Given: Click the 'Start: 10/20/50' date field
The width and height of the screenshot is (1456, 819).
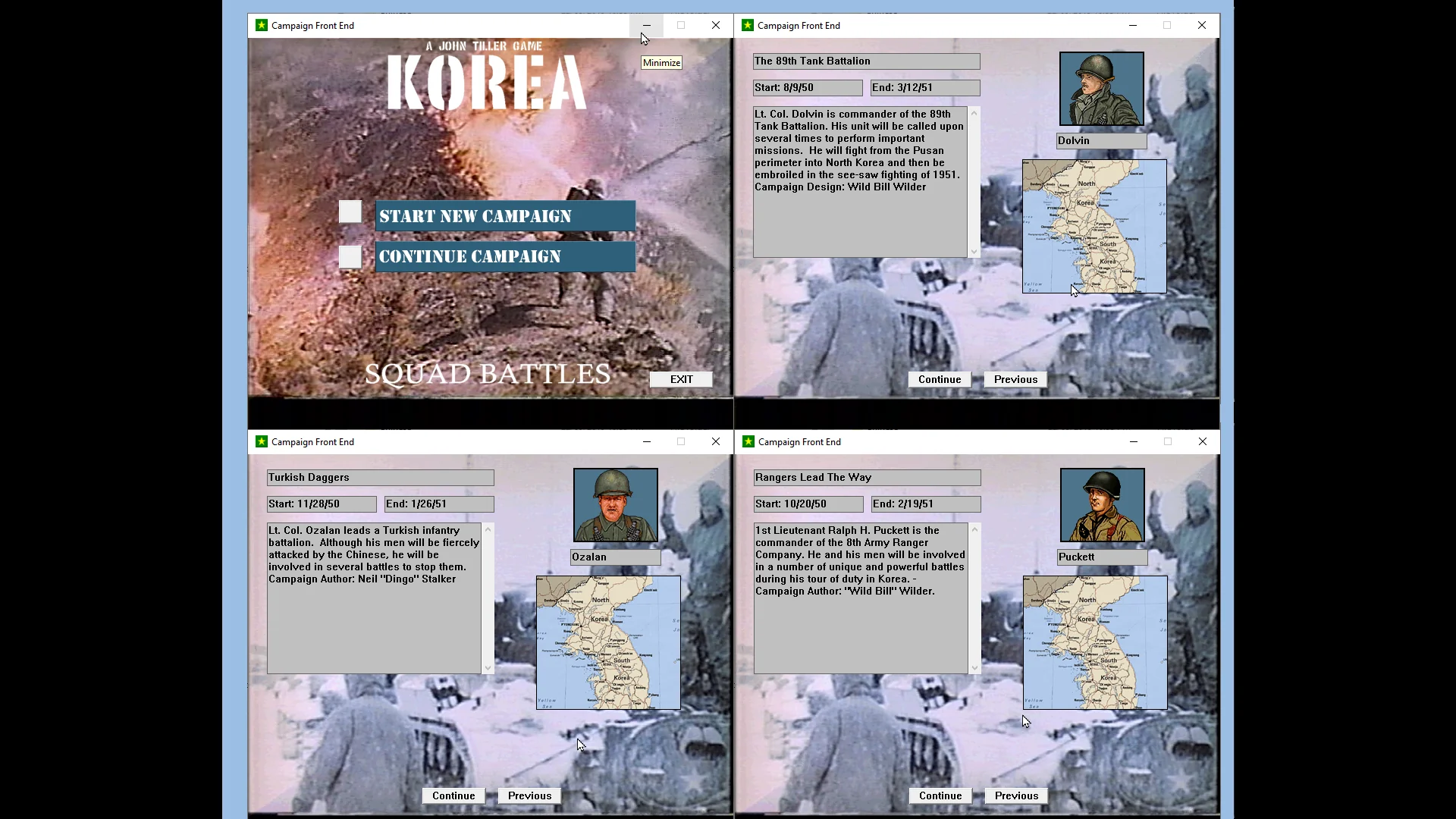Looking at the screenshot, I should (x=808, y=504).
